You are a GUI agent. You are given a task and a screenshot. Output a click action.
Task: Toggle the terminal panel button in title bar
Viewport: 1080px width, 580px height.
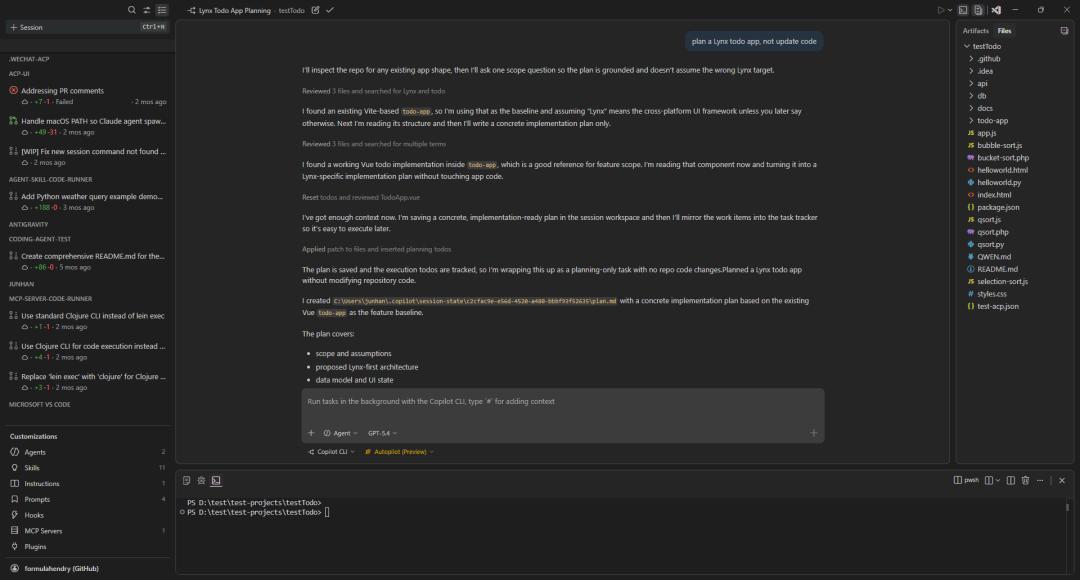click(x=964, y=10)
